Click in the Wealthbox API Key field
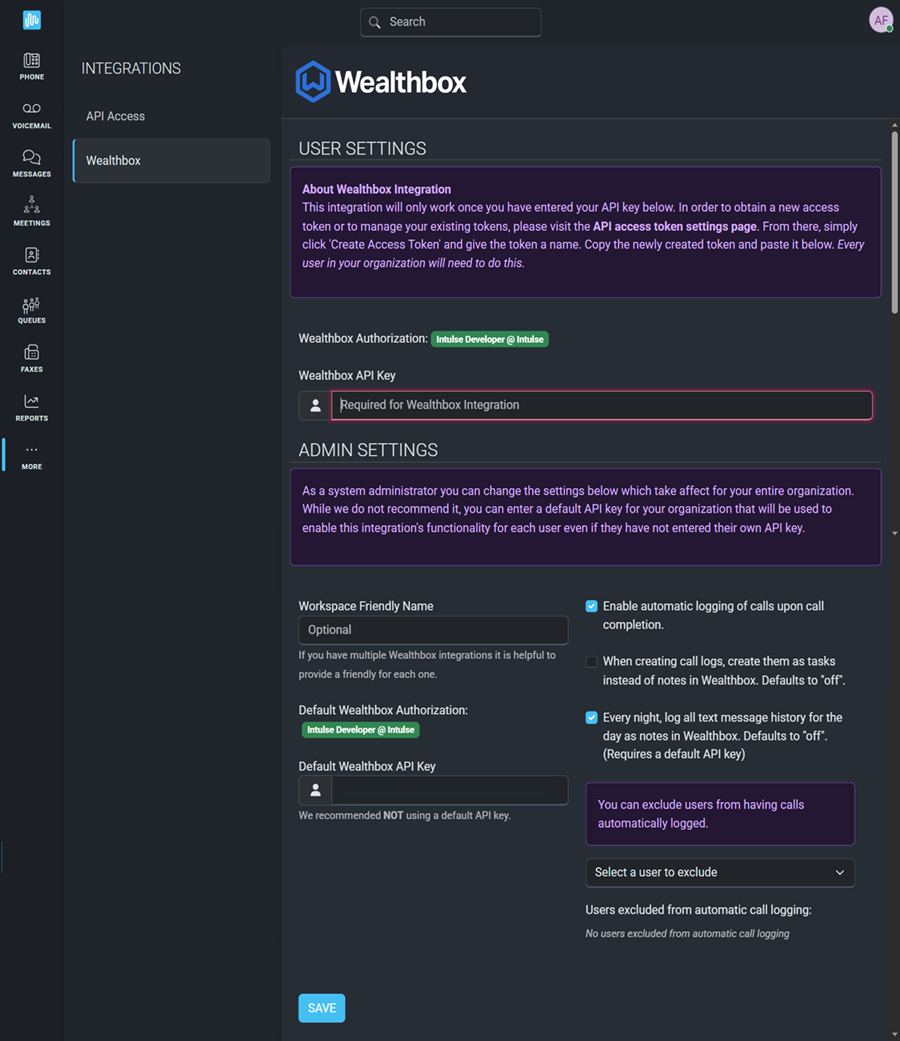Screen dimensions: 900x1041 click(601, 405)
